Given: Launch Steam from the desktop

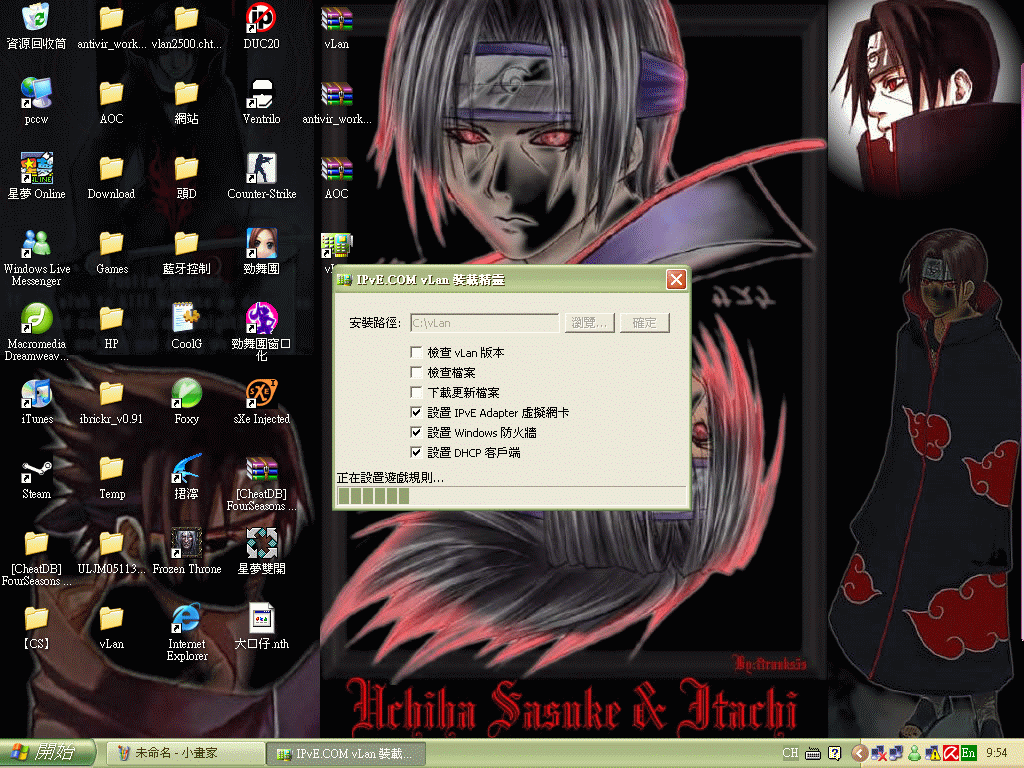Looking at the screenshot, I should [x=36, y=470].
